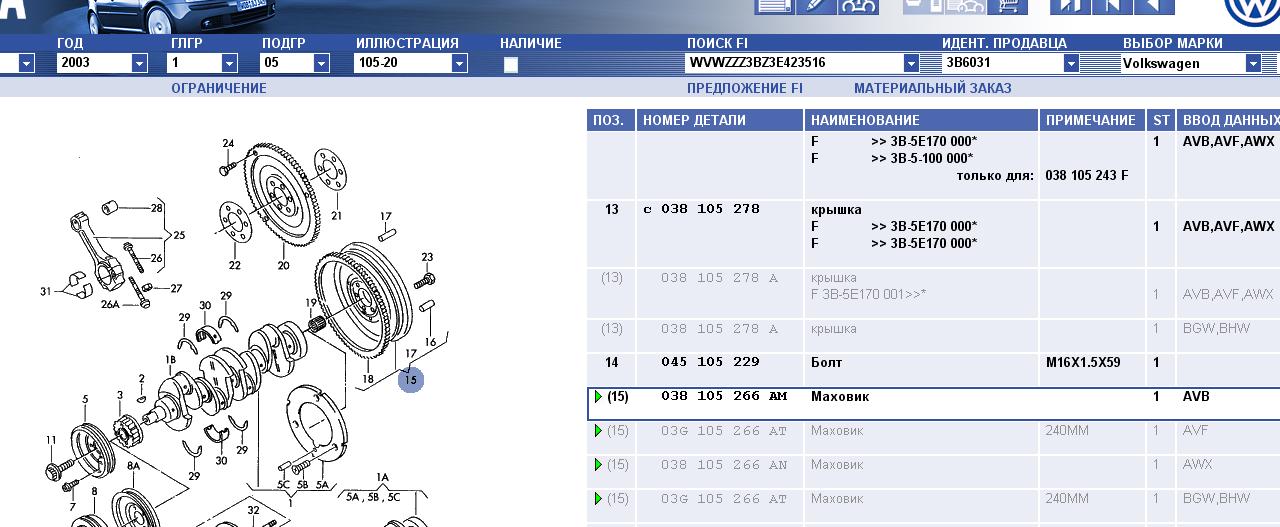Screen dimensions: 1280x527
Task: Click green triangle beside 038 105 266 AM
Action: [598, 397]
